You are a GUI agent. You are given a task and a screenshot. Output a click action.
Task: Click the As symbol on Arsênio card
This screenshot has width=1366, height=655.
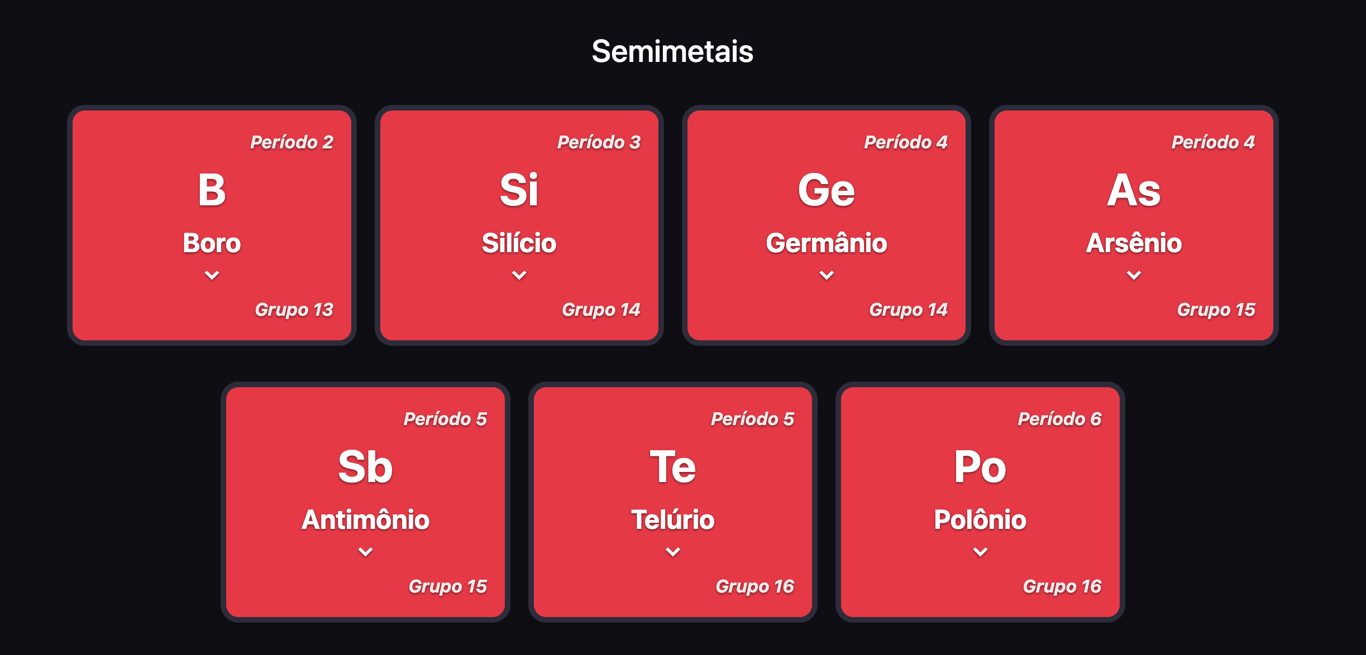1133,189
